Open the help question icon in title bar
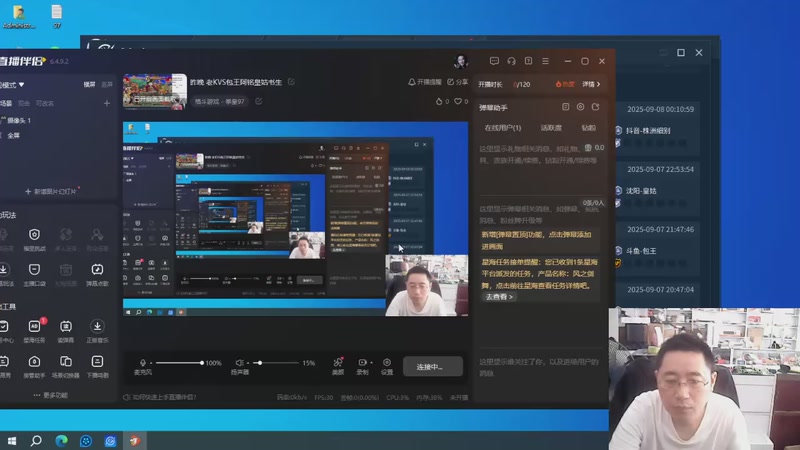This screenshot has width=800, height=450. 529,61
